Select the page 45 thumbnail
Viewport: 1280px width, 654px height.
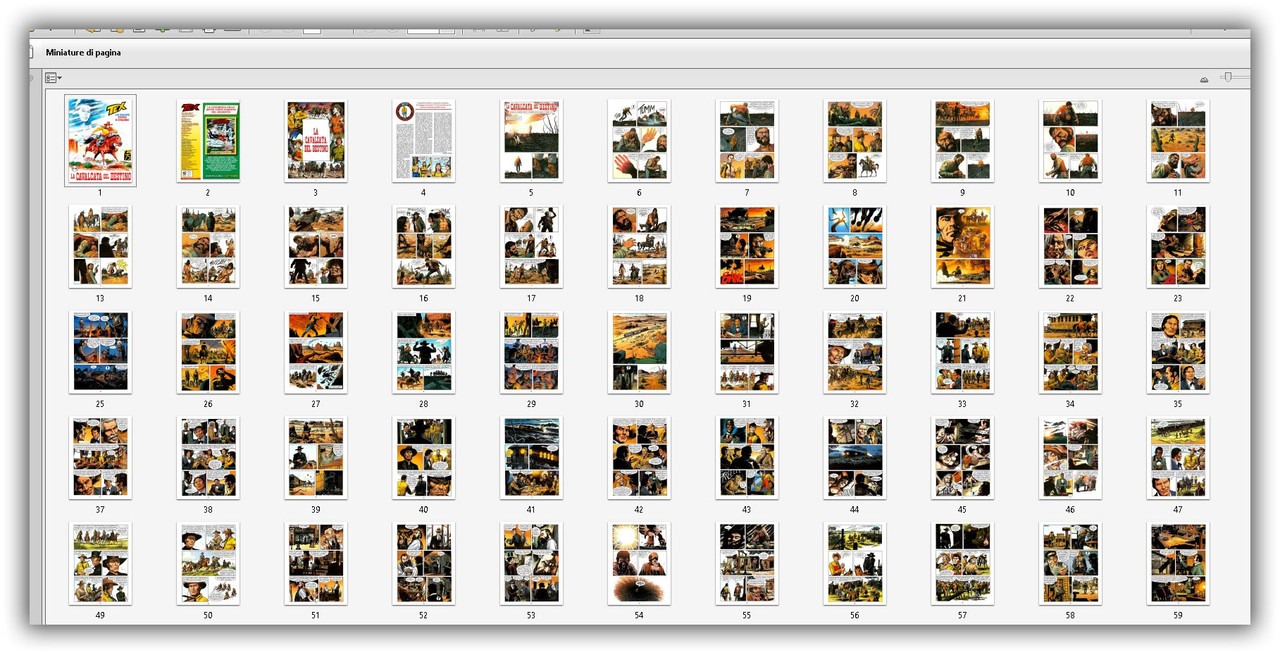962,458
